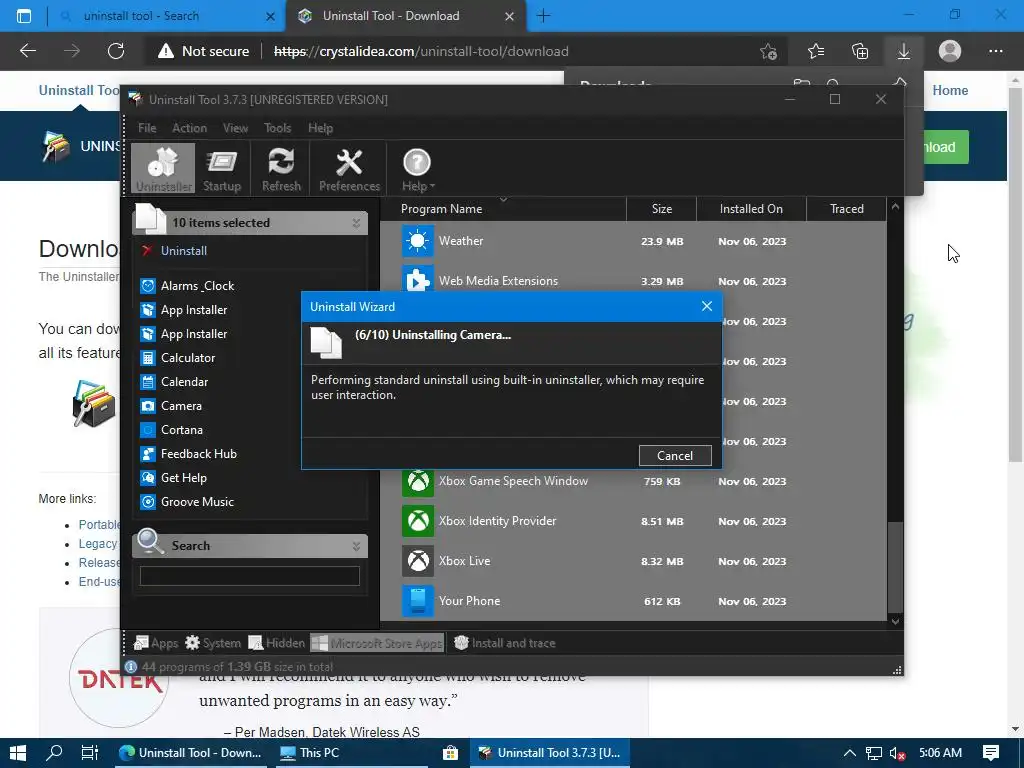
Task: Open the notification center icon
Action: coord(991,753)
